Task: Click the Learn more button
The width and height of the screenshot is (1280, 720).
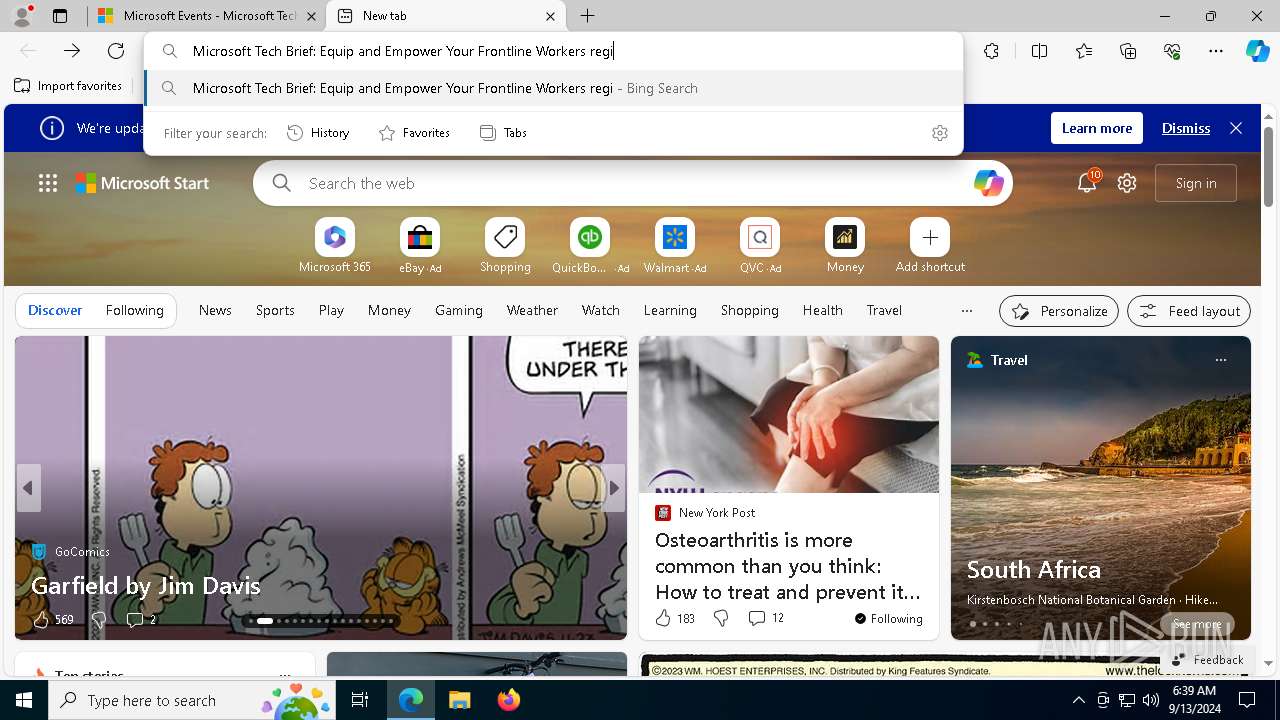Action: point(1097,128)
